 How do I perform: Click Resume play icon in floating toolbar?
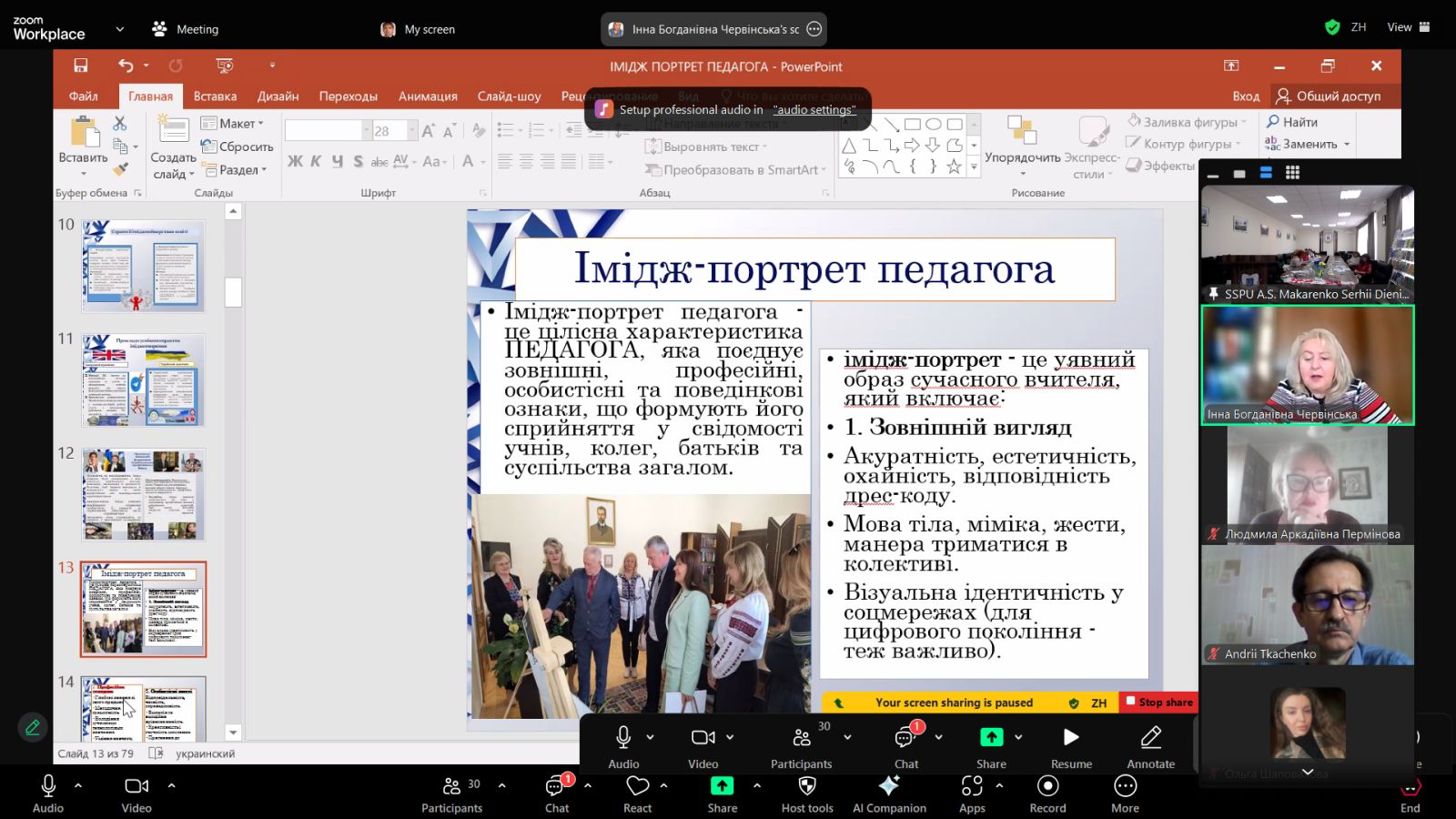pos(1071,736)
